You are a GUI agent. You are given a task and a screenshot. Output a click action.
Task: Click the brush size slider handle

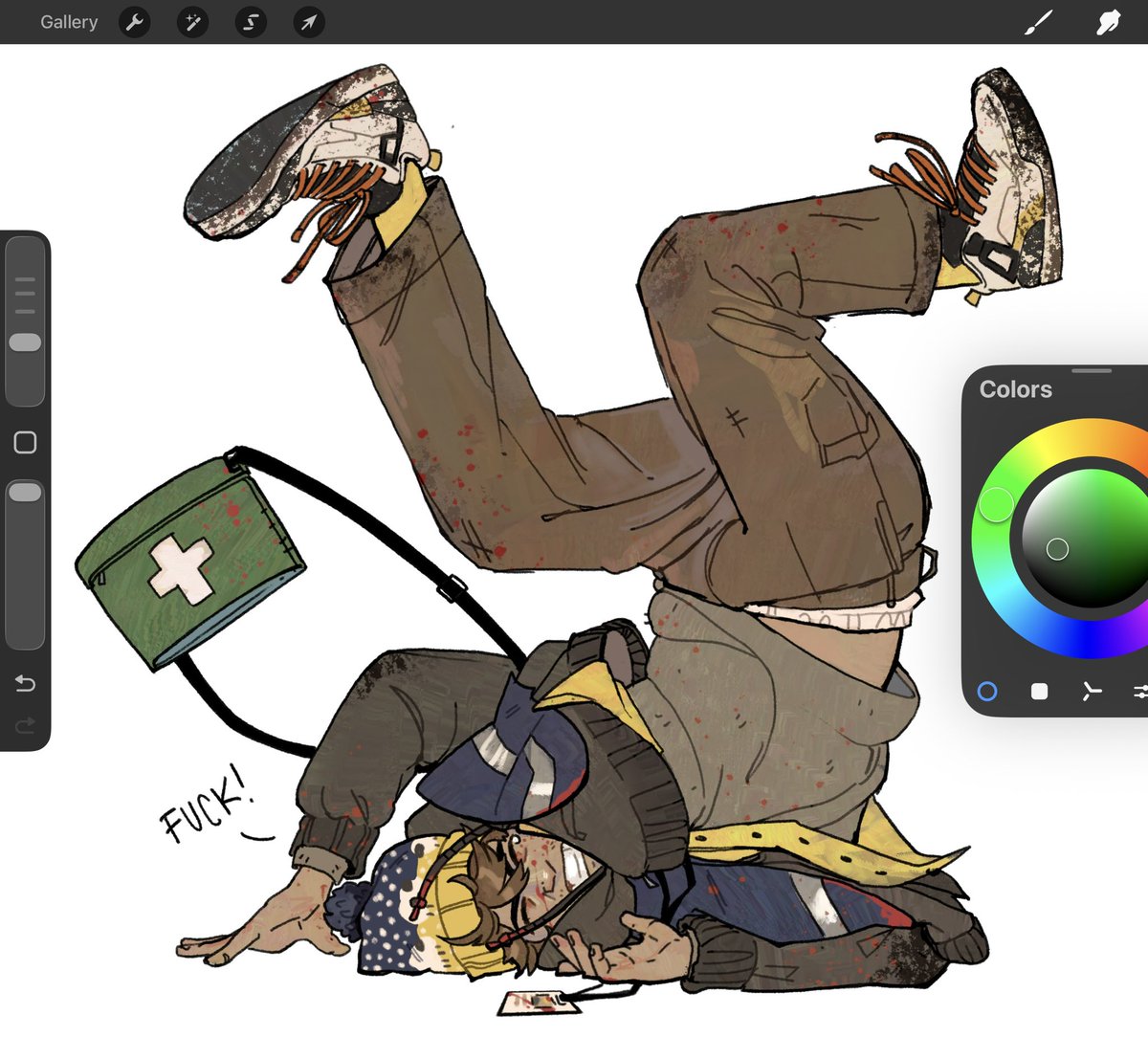[25, 342]
